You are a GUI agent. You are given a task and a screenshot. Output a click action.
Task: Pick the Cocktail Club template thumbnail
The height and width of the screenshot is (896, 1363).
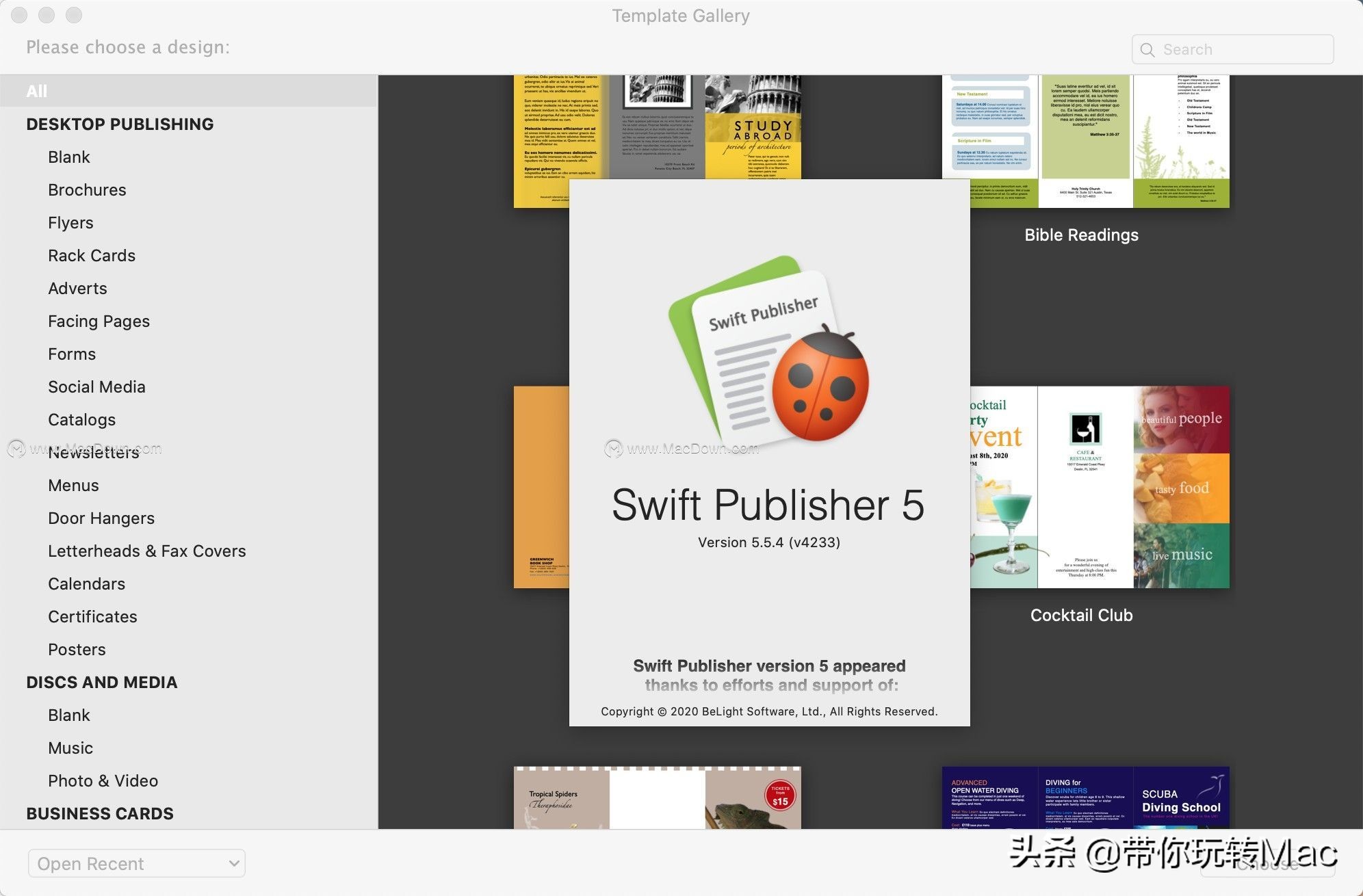point(1099,487)
